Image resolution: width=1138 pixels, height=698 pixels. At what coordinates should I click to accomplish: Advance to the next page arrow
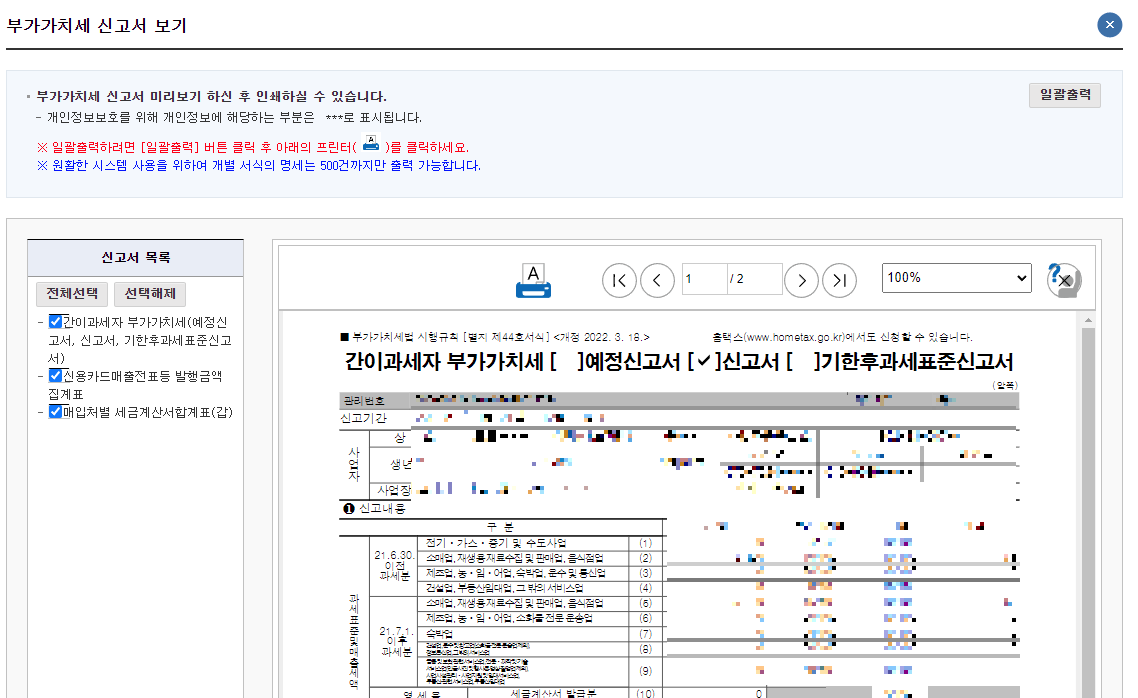(x=801, y=280)
